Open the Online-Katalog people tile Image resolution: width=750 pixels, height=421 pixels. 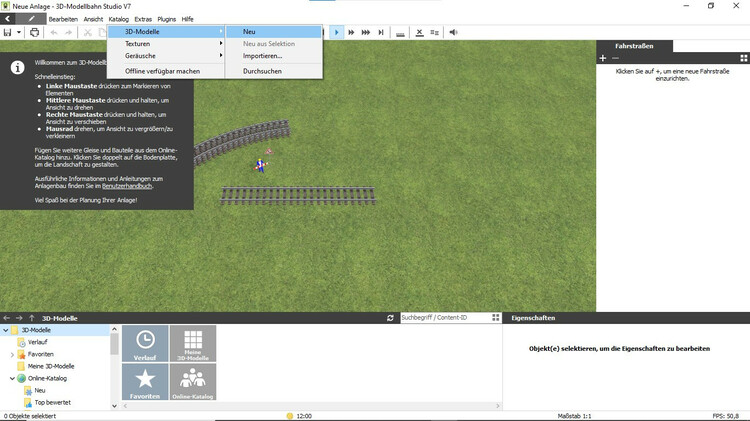(x=193, y=382)
